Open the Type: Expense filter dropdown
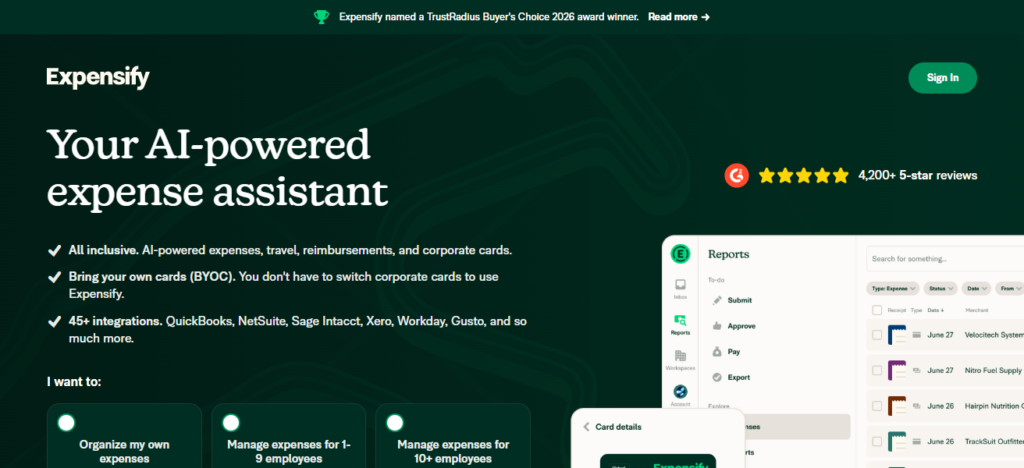This screenshot has height=468, width=1024. (x=893, y=288)
